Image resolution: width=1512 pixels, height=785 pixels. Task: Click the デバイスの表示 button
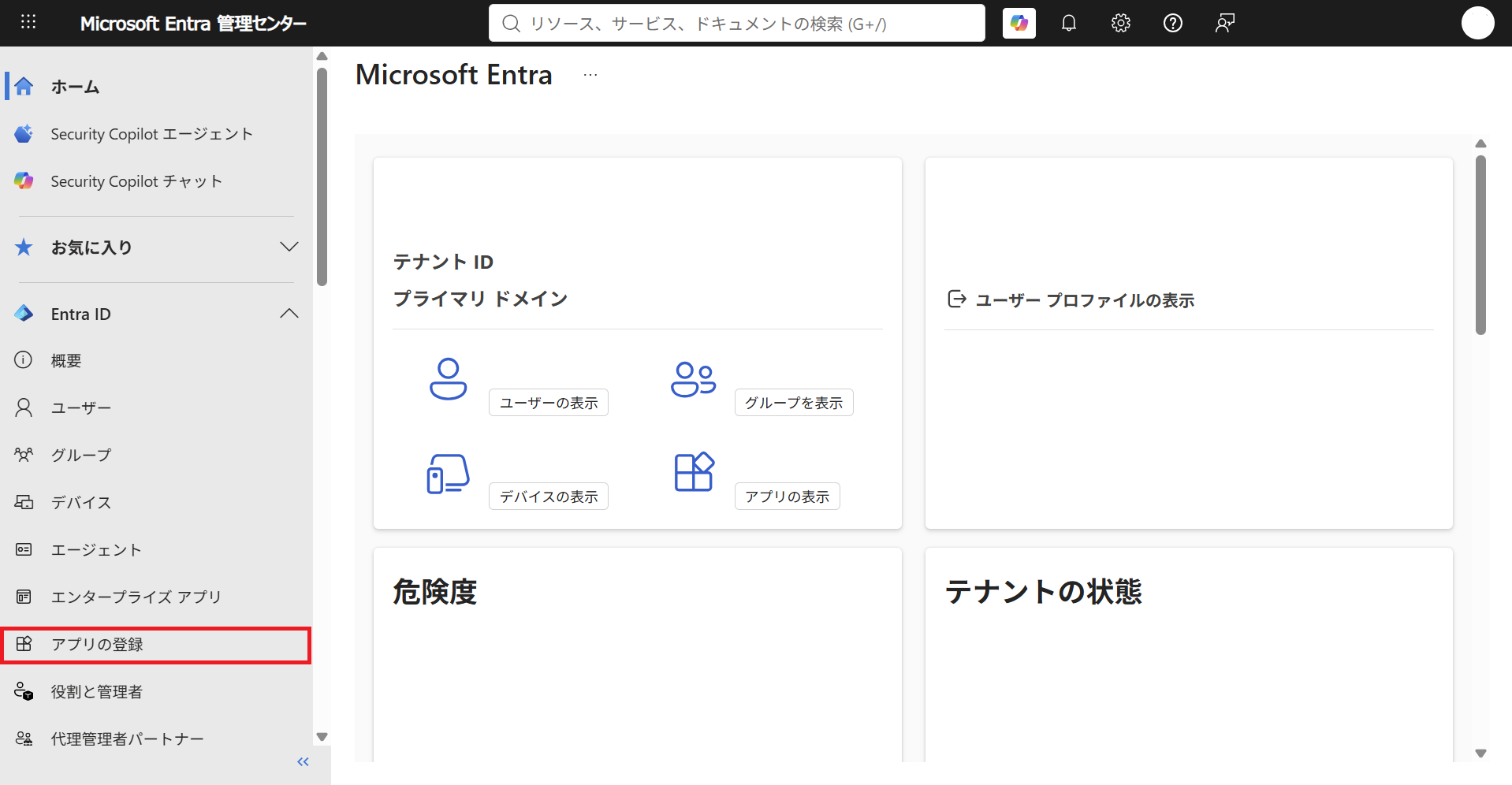549,497
